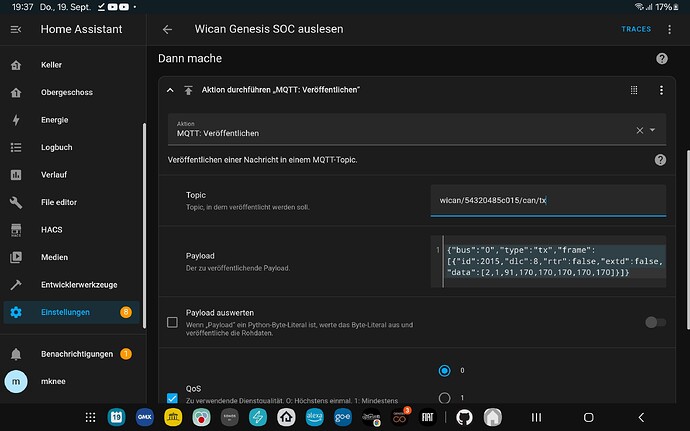Open Entwicklerwerkzeuge from the sidebar
The height and width of the screenshot is (431, 690).
tap(71, 285)
